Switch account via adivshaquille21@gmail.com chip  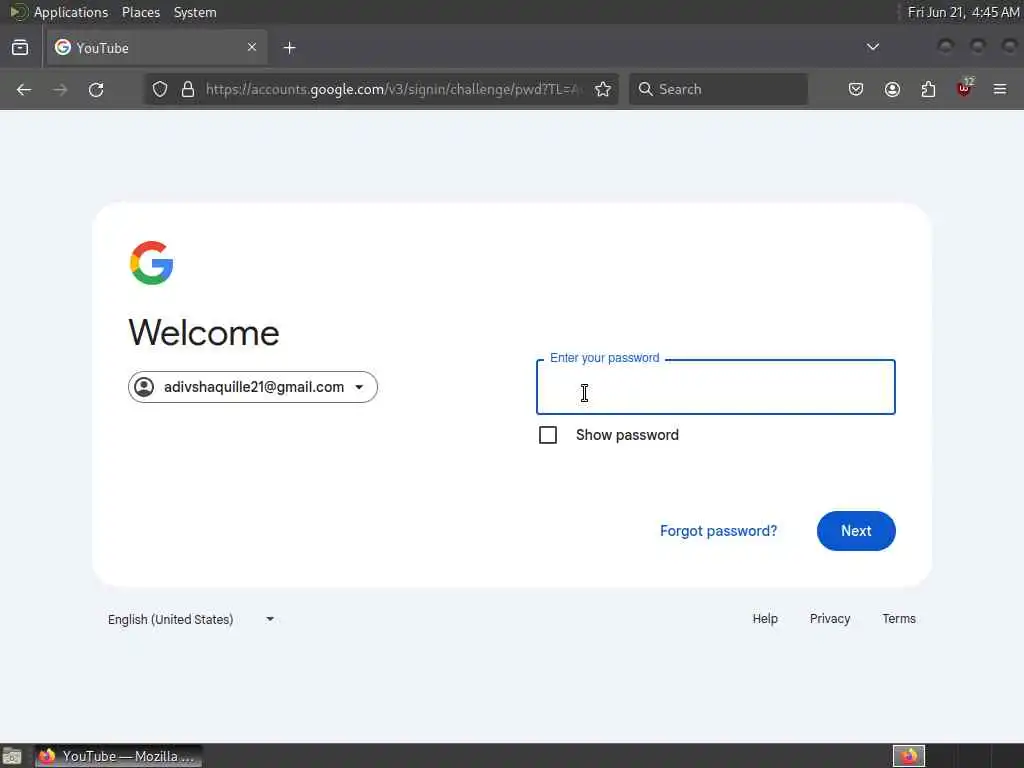pyautogui.click(x=253, y=387)
